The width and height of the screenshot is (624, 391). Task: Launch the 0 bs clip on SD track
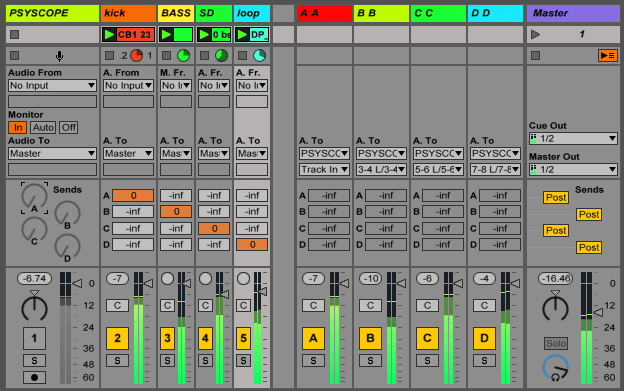point(204,35)
